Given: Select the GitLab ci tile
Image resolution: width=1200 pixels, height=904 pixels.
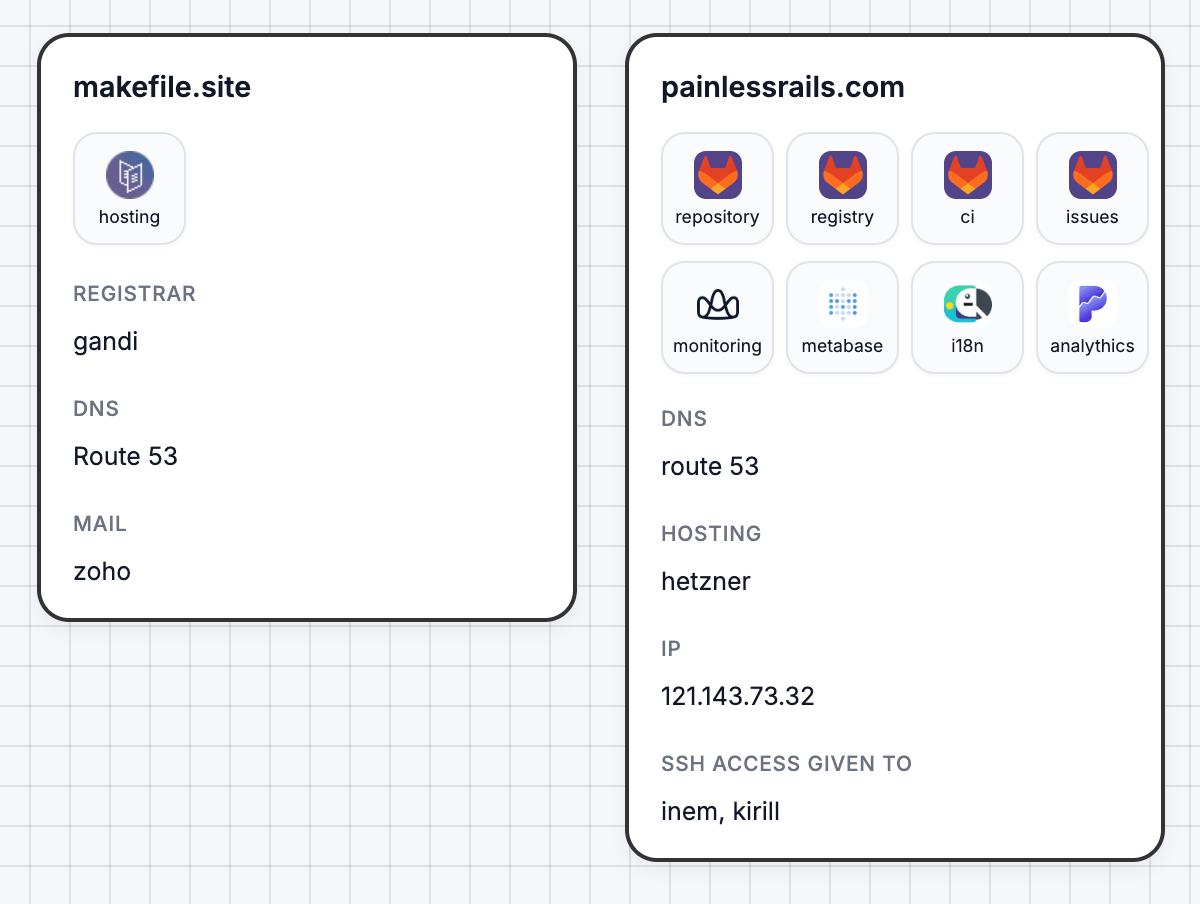Looking at the screenshot, I should 967,188.
